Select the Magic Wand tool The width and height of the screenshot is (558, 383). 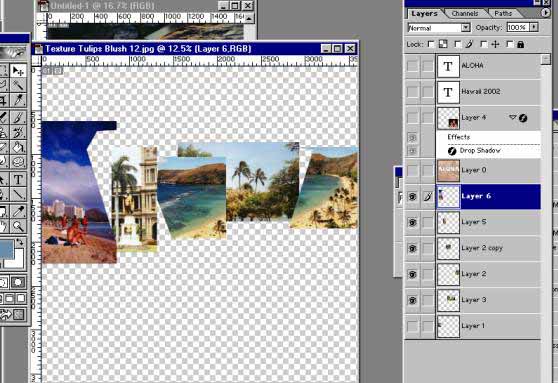(18, 85)
